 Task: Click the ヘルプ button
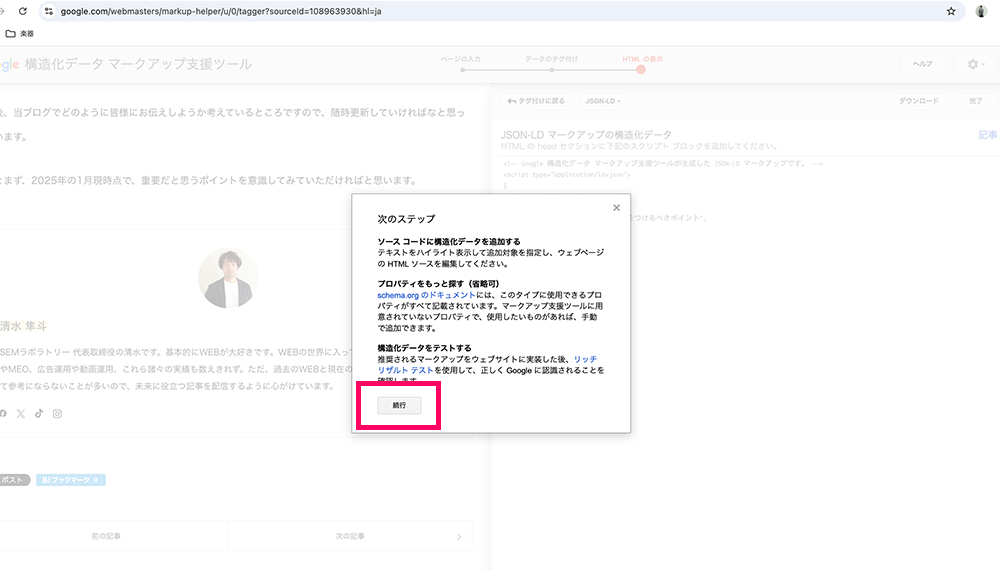click(922, 64)
